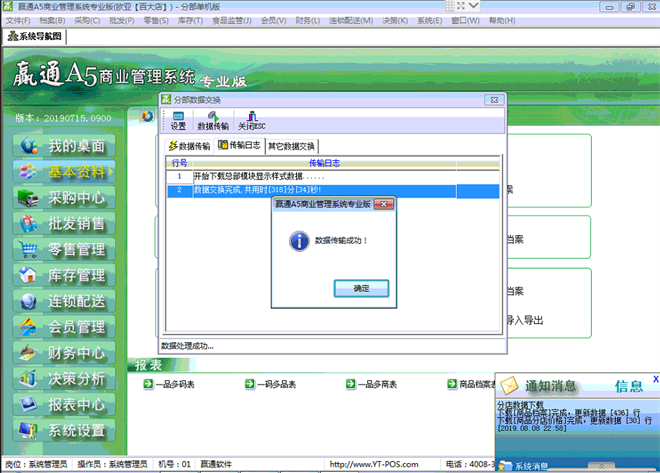The image size is (660, 473).
Task: Close the 通知消息 popup with X
Action: pyautogui.click(x=655, y=379)
